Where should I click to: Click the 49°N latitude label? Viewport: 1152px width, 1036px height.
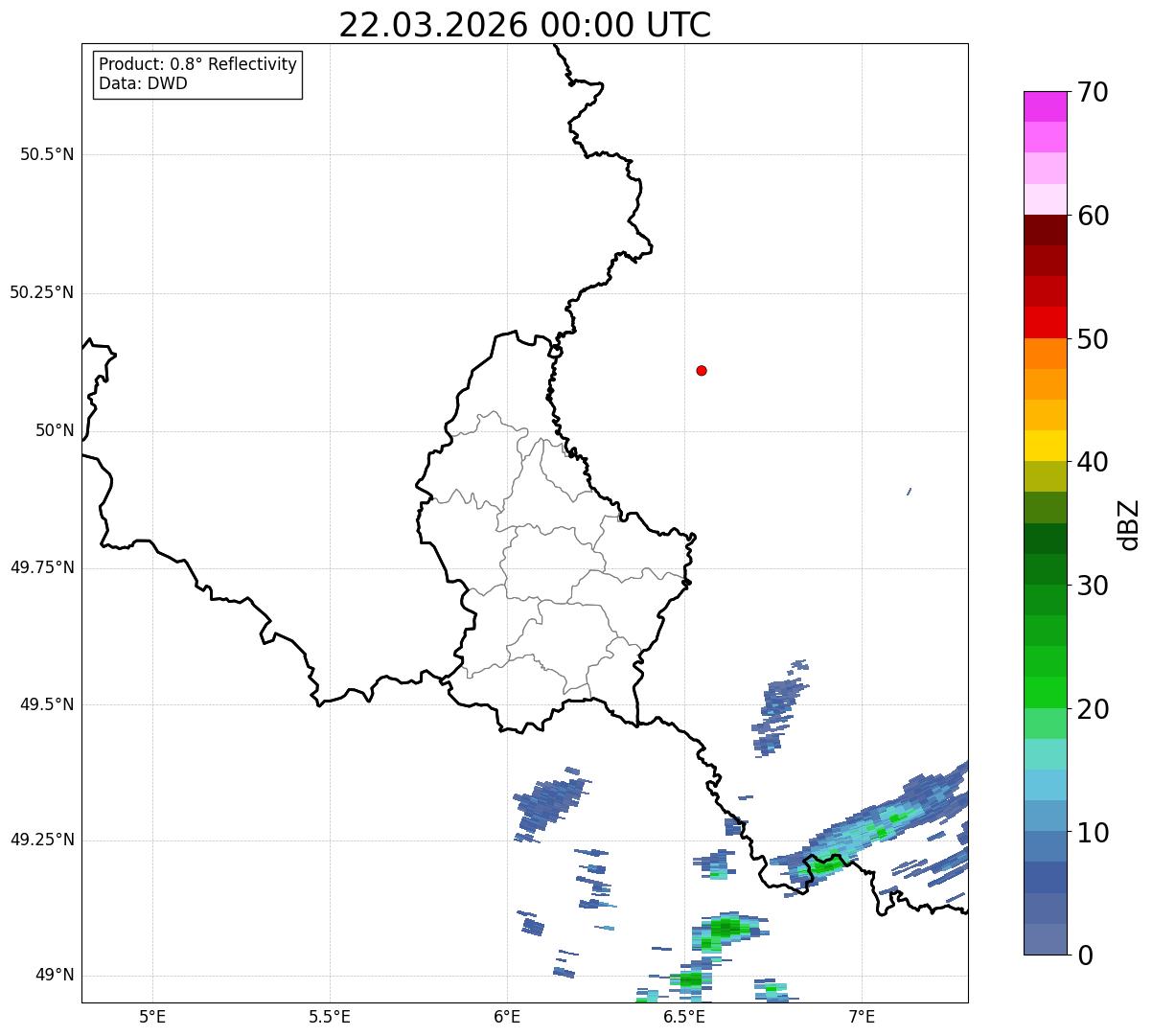click(55, 975)
